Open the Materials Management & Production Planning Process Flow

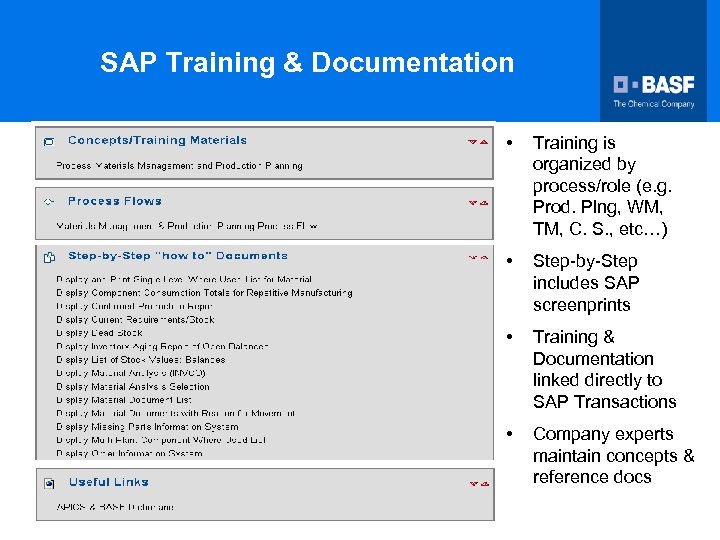pyautogui.click(x=186, y=226)
